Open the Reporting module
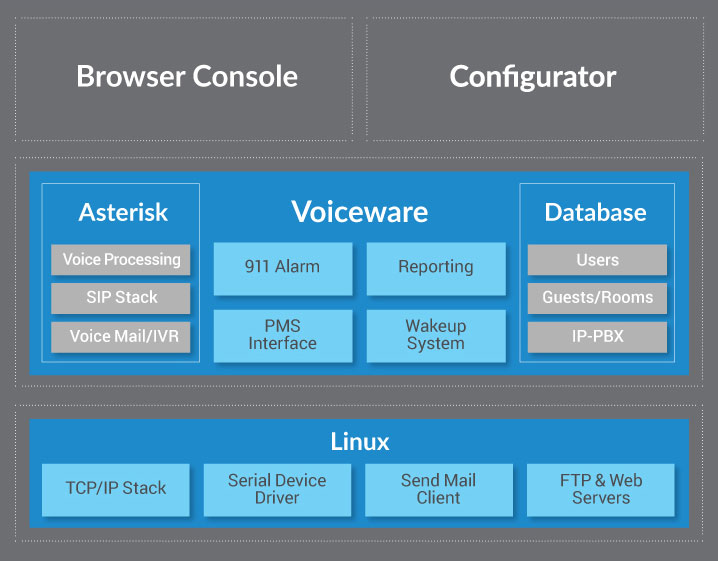Image resolution: width=718 pixels, height=561 pixels. pos(436,269)
